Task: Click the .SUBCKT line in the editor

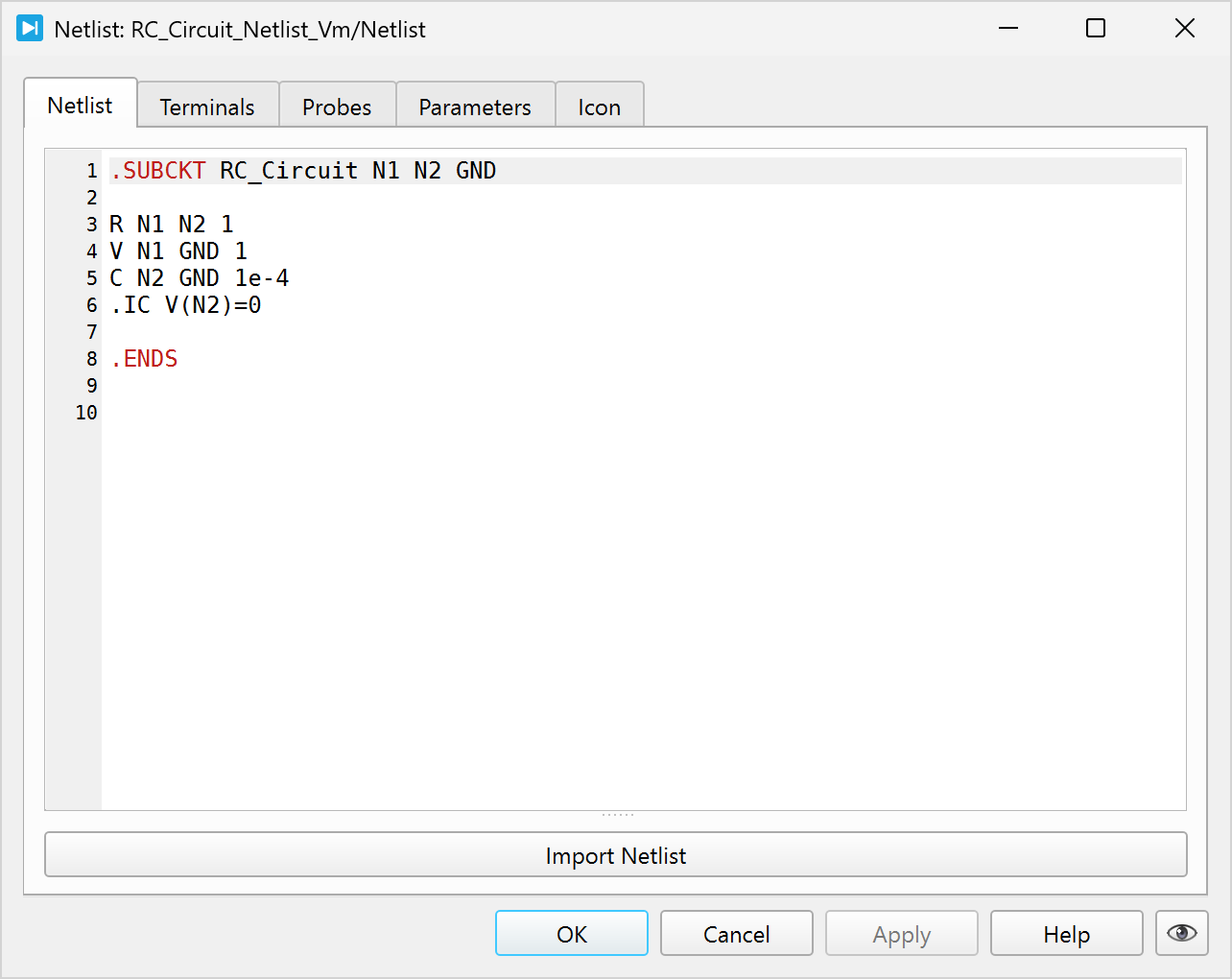Action: (303, 171)
